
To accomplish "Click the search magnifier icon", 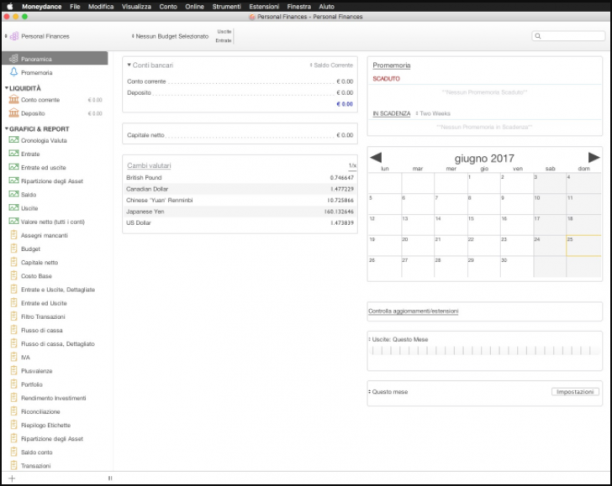I will (538, 36).
